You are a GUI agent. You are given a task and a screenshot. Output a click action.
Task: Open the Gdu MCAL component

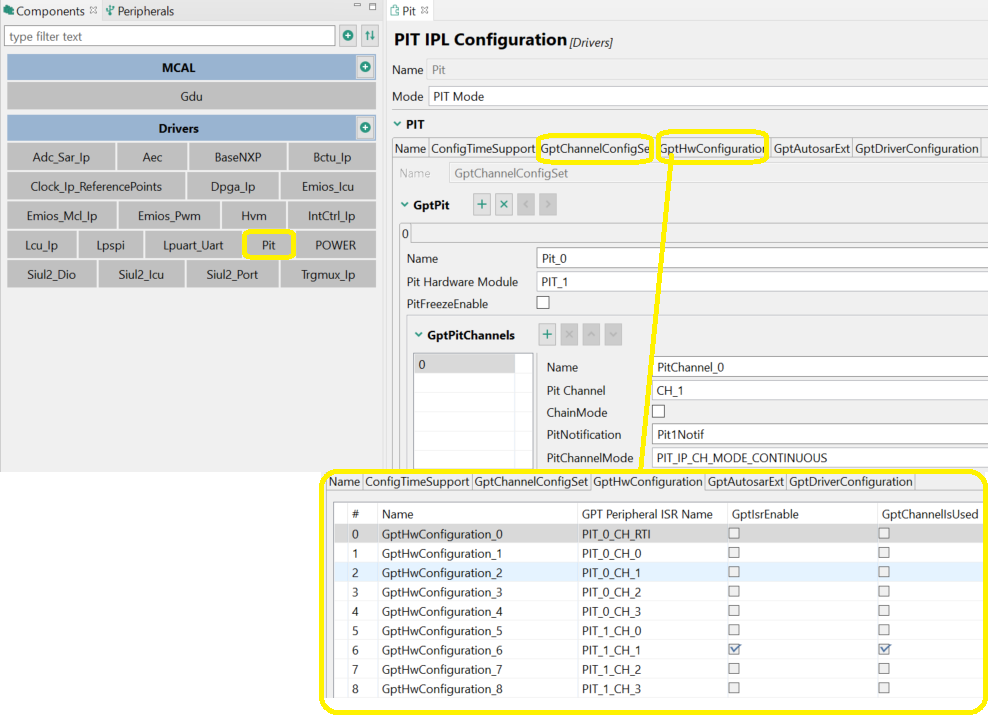pyautogui.click(x=191, y=96)
